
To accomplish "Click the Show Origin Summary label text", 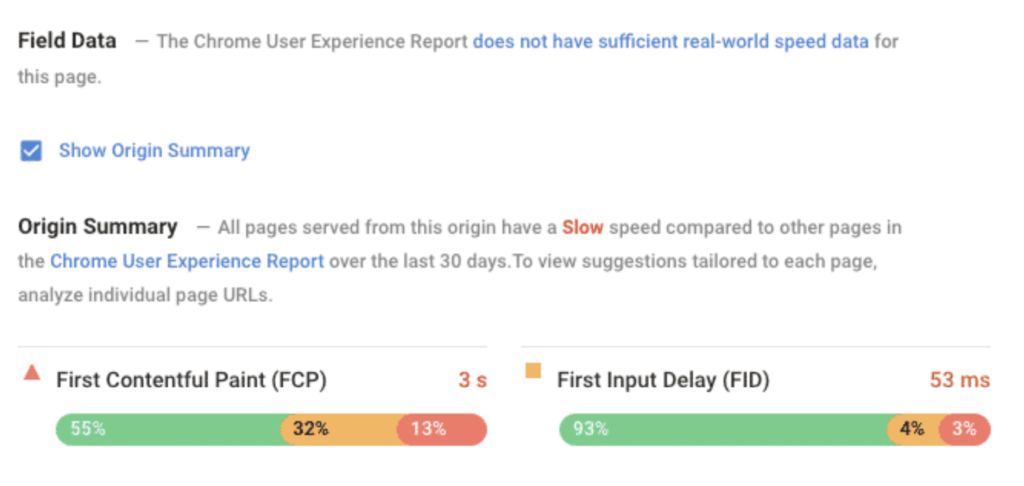I will pos(154,151).
